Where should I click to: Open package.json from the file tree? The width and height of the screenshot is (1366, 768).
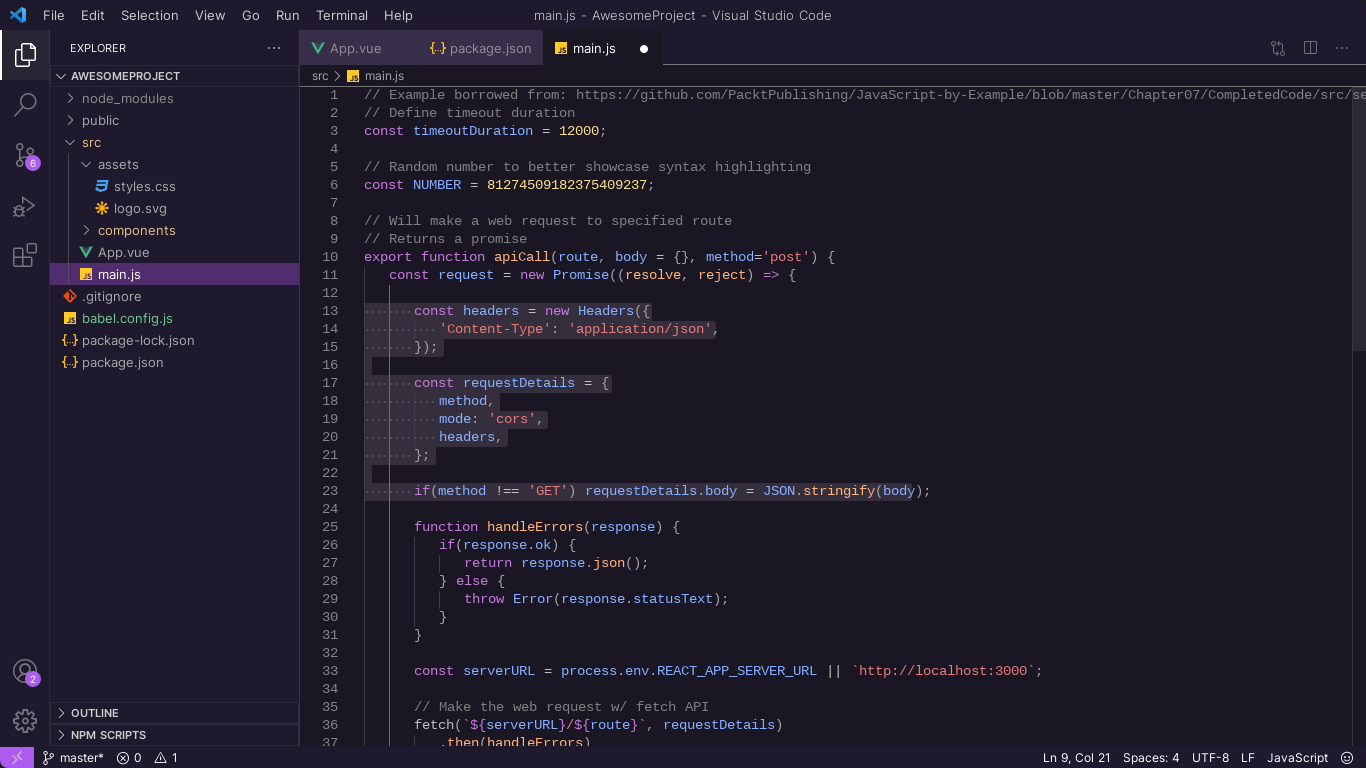tap(175, 362)
